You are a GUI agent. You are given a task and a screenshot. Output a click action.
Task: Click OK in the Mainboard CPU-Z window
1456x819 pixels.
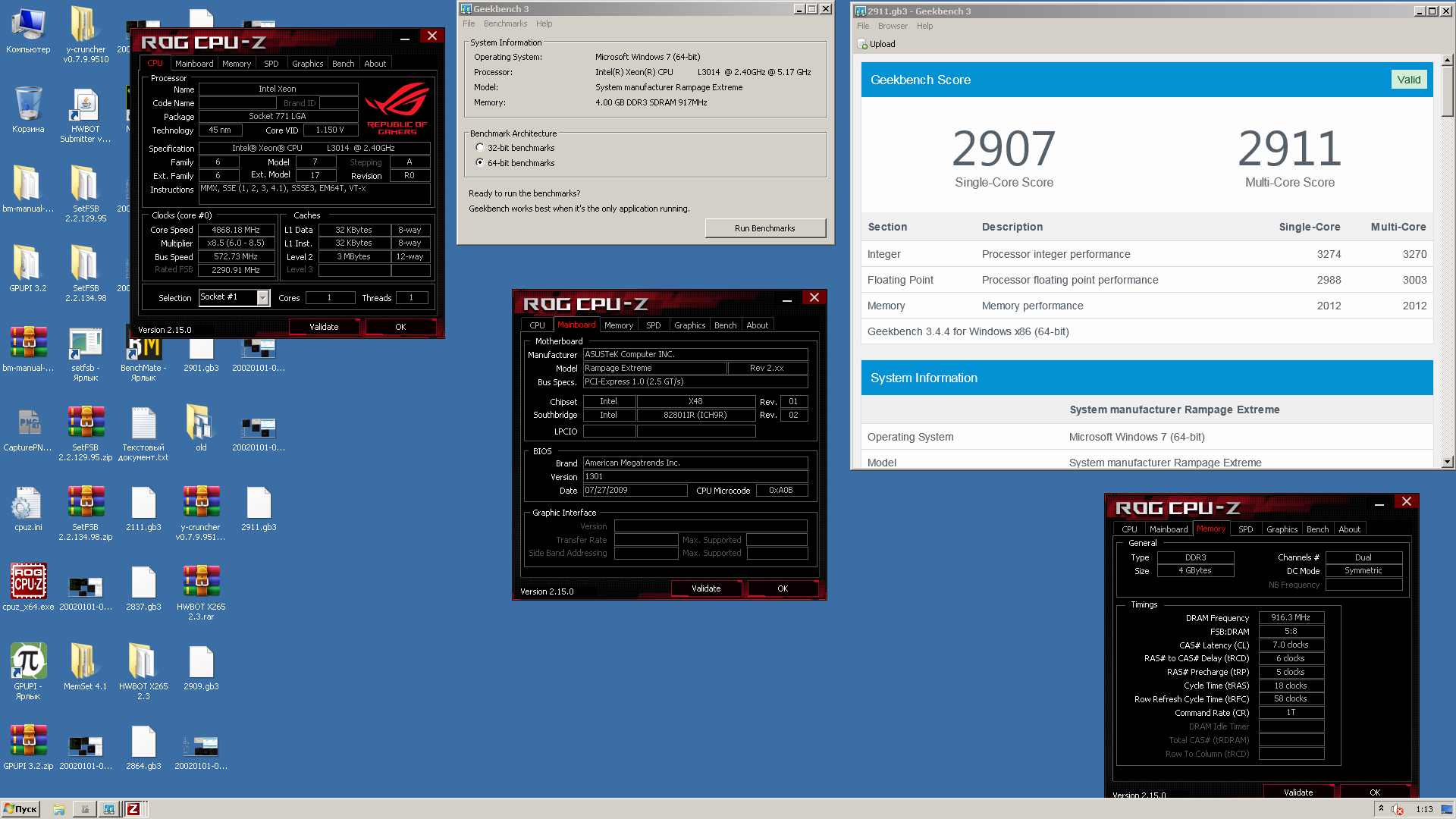[783, 588]
